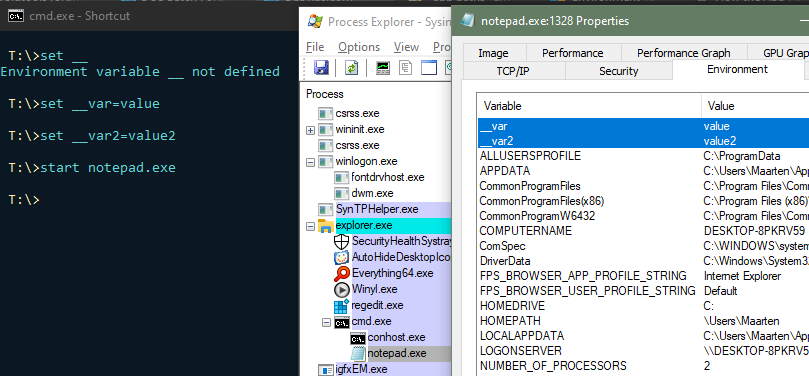Image resolution: width=809 pixels, height=376 pixels.
Task: Switch to the Image tab
Action: pos(493,53)
